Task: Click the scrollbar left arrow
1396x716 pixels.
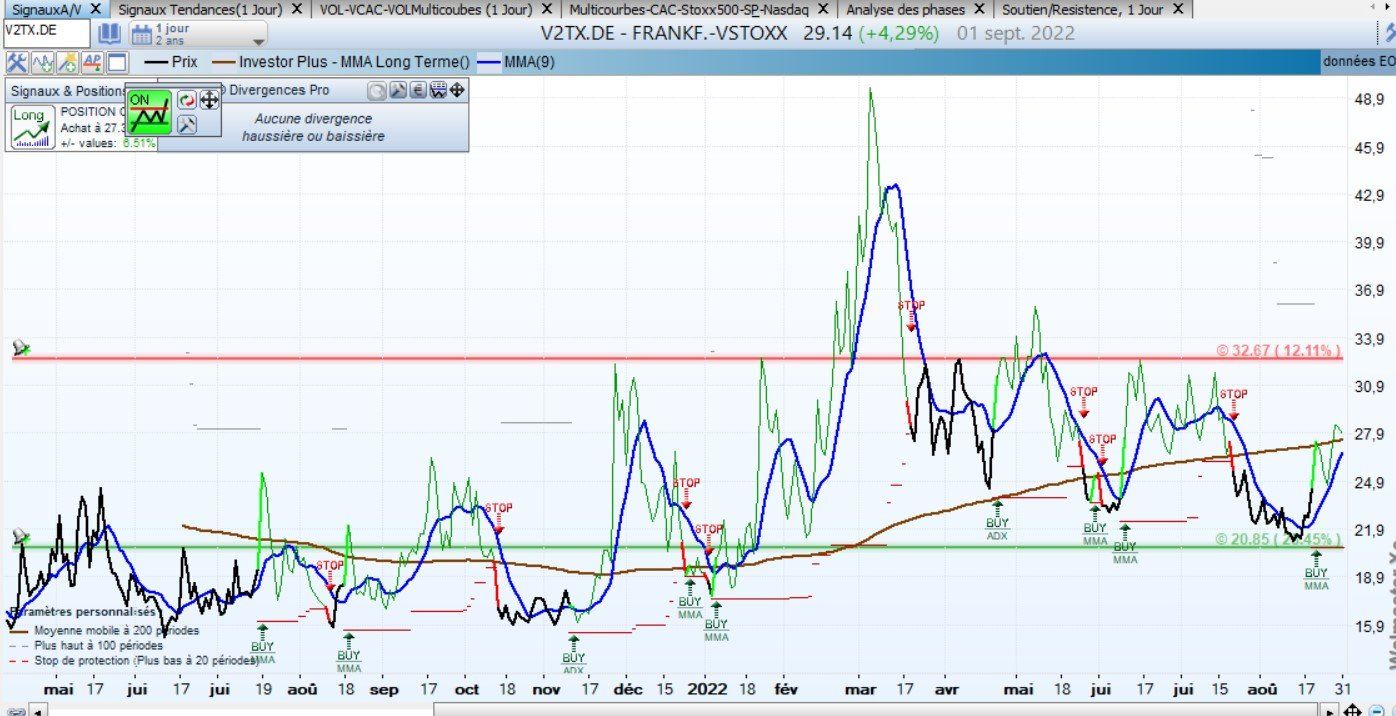Action: 39,710
